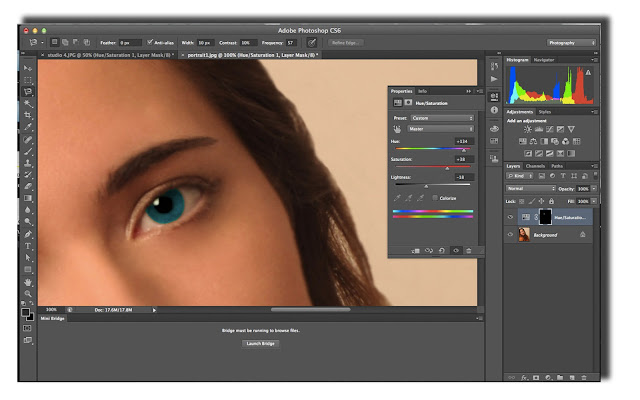Switch to the Styles tab
Image resolution: width=640 pixels, height=400 pixels.
coord(544,112)
